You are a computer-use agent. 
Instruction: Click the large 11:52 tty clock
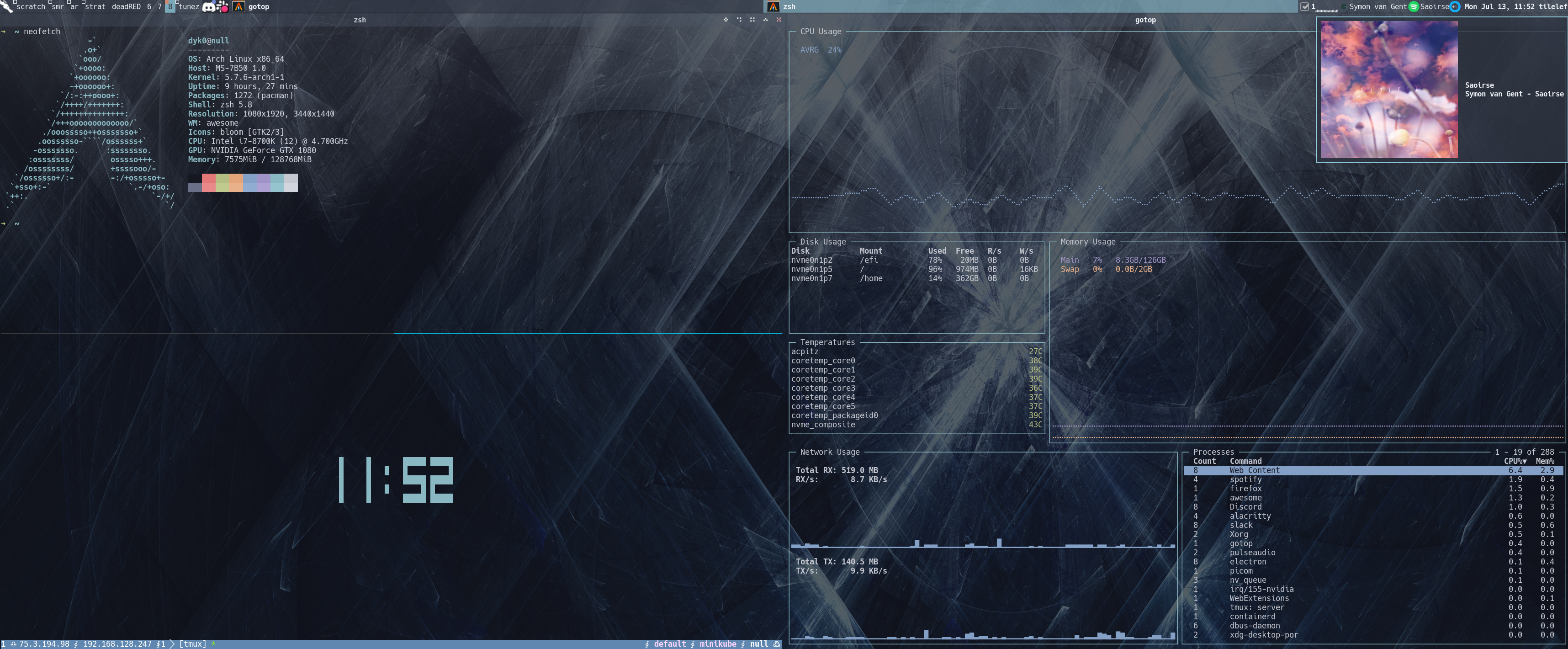point(396,480)
